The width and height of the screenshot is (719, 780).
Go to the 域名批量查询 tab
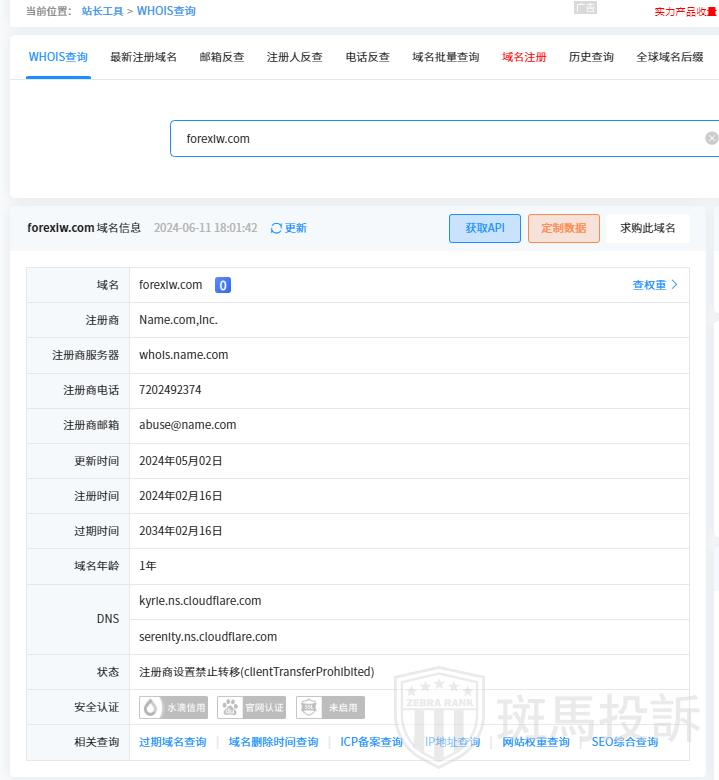445,57
